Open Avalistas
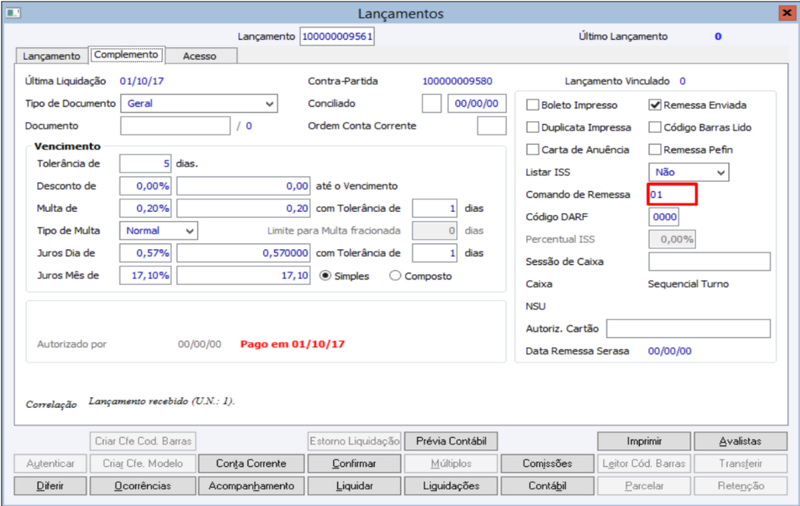This screenshot has height=506, width=800. point(740,441)
